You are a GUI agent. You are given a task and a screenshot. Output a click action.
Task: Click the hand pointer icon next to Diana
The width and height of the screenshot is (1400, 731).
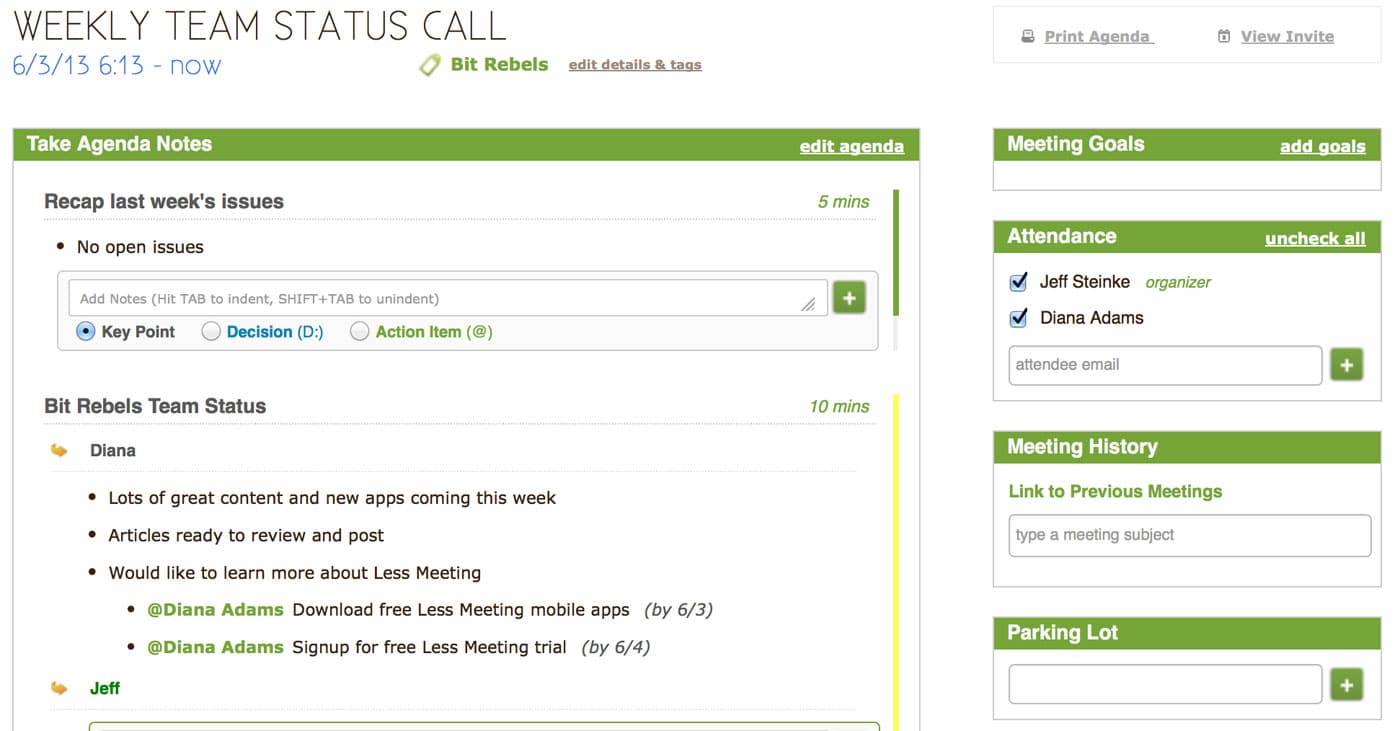click(x=60, y=451)
